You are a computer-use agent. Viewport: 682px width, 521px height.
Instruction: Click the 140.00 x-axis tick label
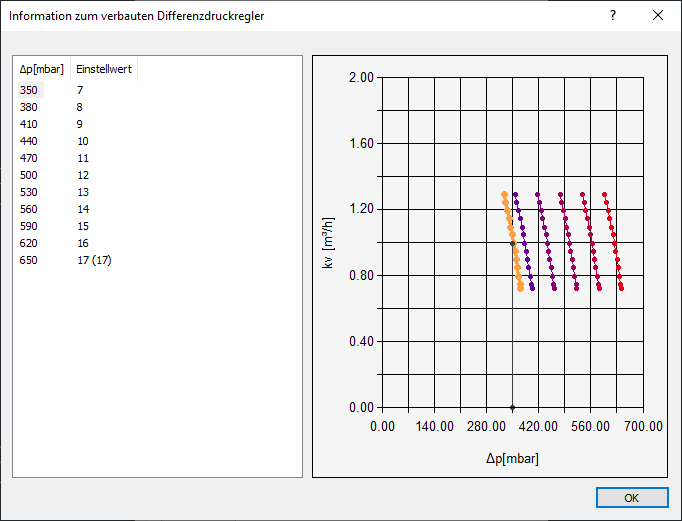pyautogui.click(x=435, y=426)
